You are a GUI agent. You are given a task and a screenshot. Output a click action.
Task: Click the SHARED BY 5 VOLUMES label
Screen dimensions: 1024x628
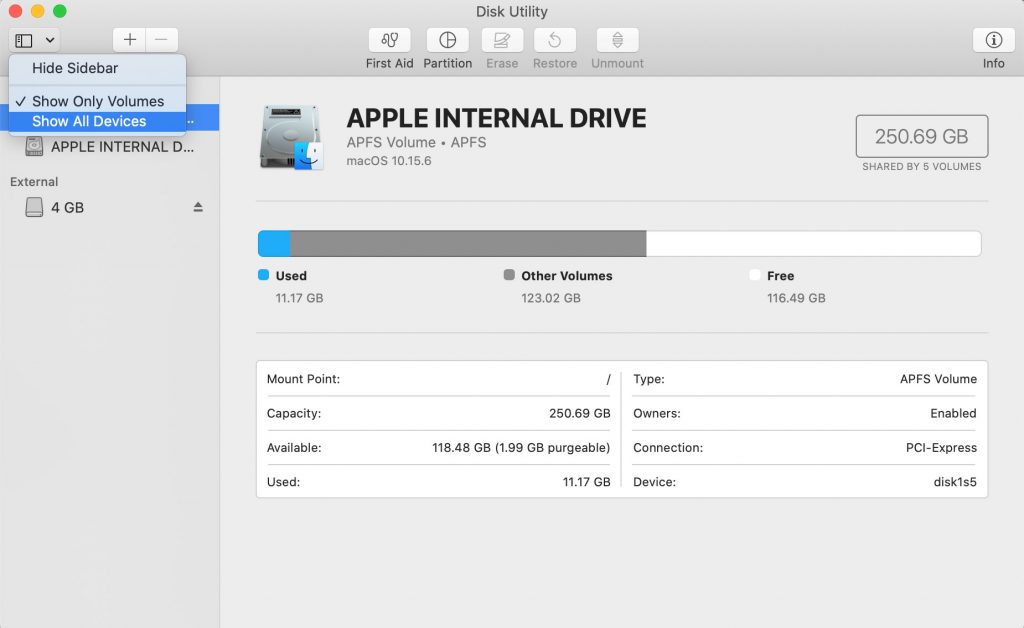(x=921, y=166)
